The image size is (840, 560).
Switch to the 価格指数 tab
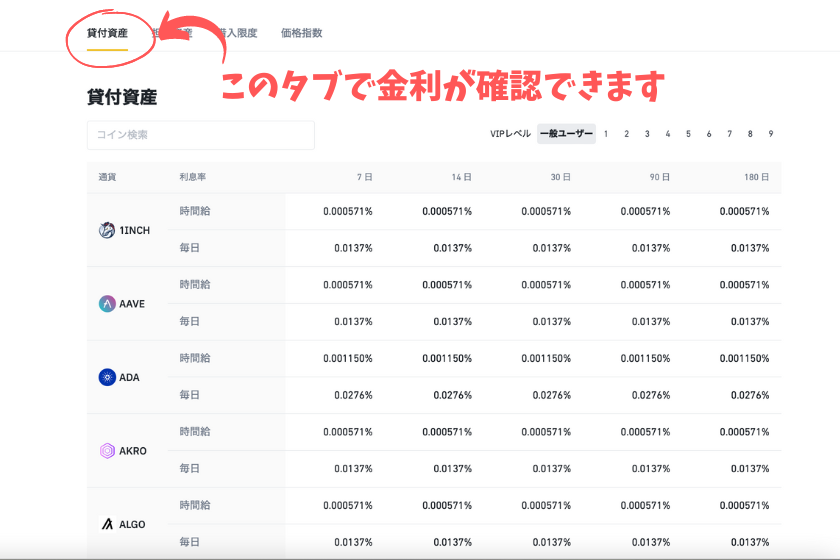[302, 33]
